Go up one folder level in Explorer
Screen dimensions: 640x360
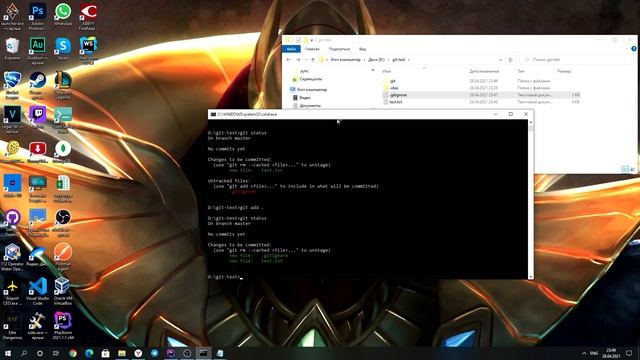click(313, 60)
